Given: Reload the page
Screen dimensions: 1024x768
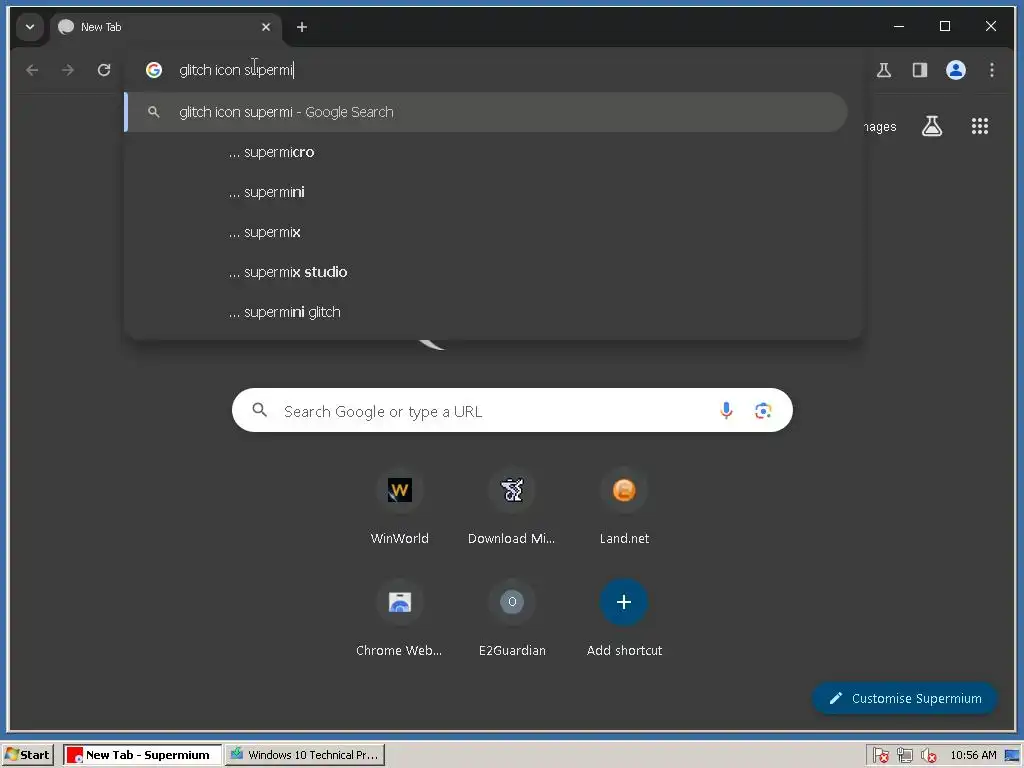Looking at the screenshot, I should (x=104, y=70).
